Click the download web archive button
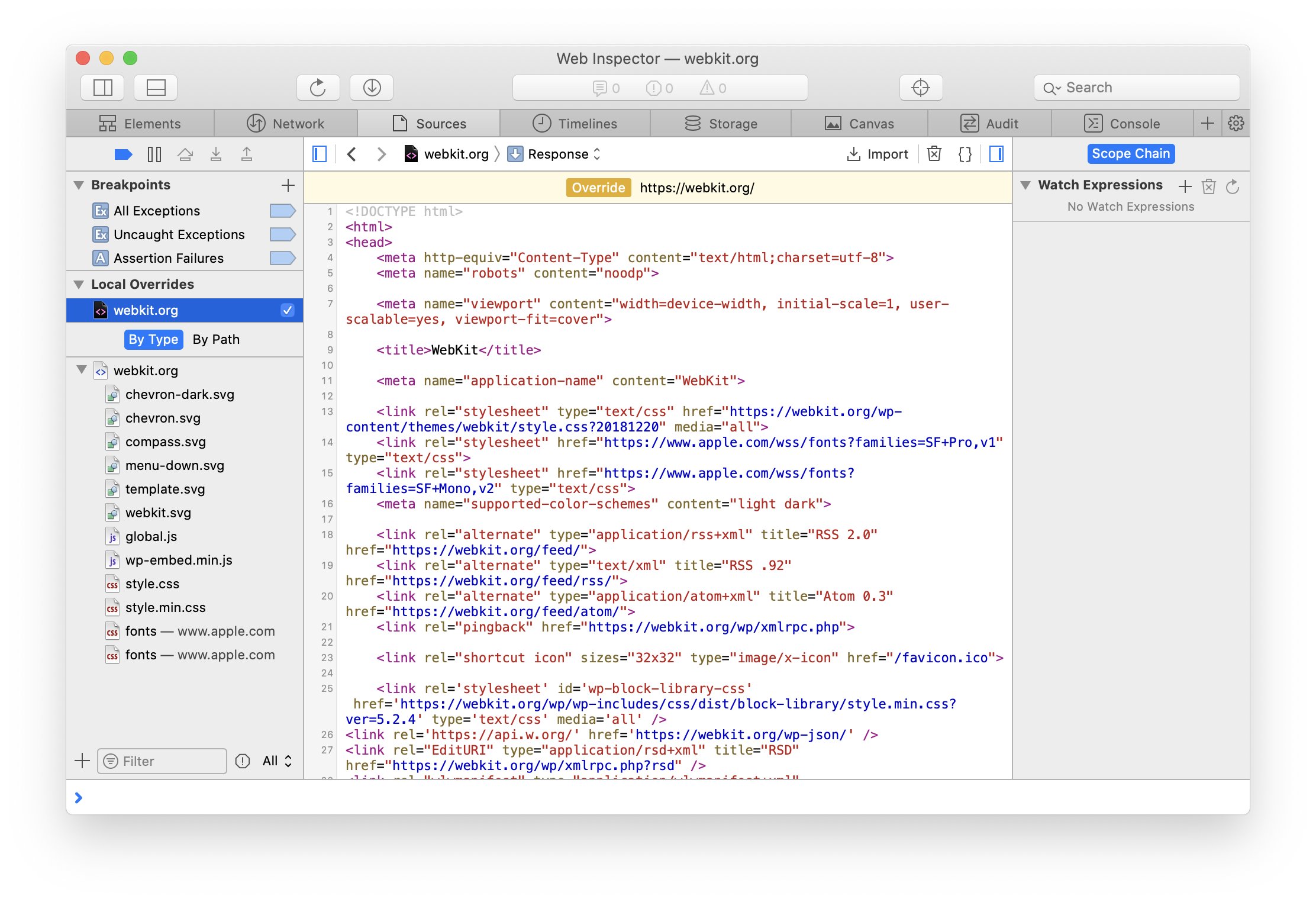The height and width of the screenshot is (902, 1316). point(372,88)
